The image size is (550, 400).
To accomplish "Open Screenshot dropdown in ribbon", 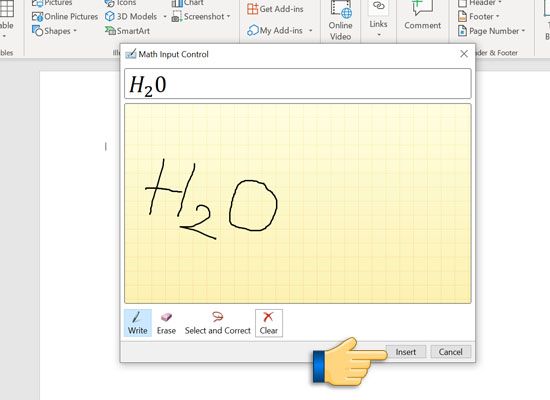I will [x=201, y=16].
